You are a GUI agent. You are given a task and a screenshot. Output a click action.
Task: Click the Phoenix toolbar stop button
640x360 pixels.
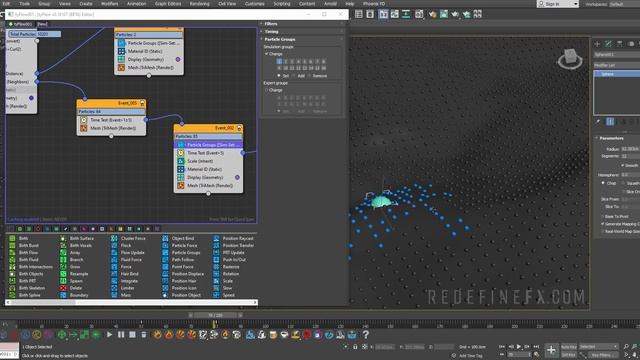point(132,335)
